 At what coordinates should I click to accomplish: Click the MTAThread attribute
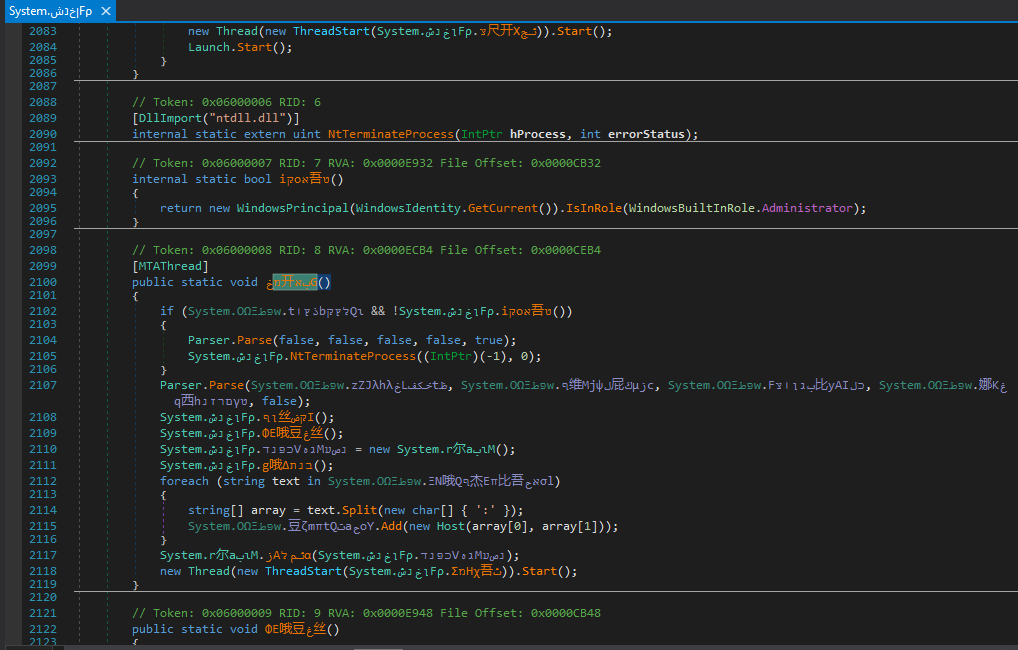171,266
